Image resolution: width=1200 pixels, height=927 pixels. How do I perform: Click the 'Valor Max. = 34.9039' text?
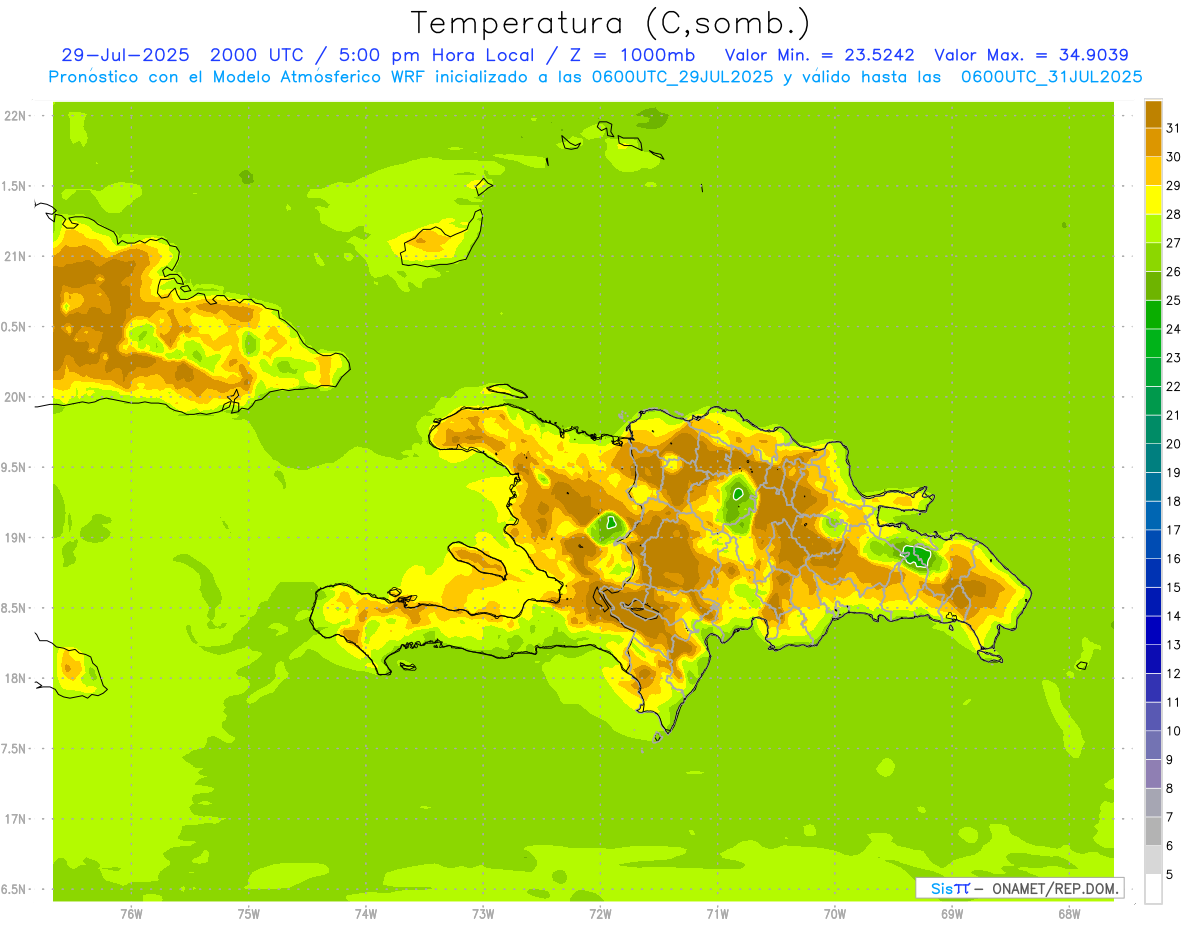click(x=1031, y=55)
